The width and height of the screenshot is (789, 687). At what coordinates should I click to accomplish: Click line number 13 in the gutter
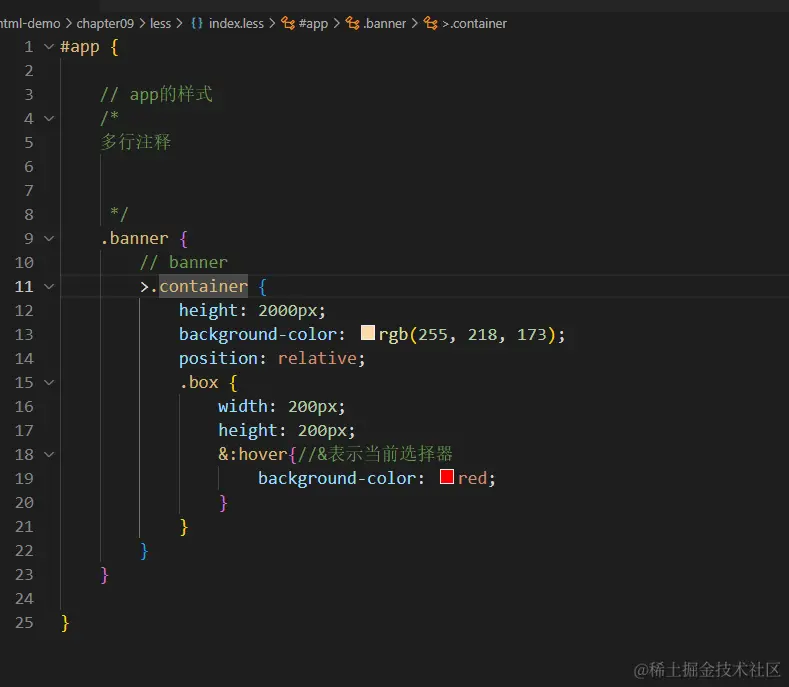click(x=24, y=335)
